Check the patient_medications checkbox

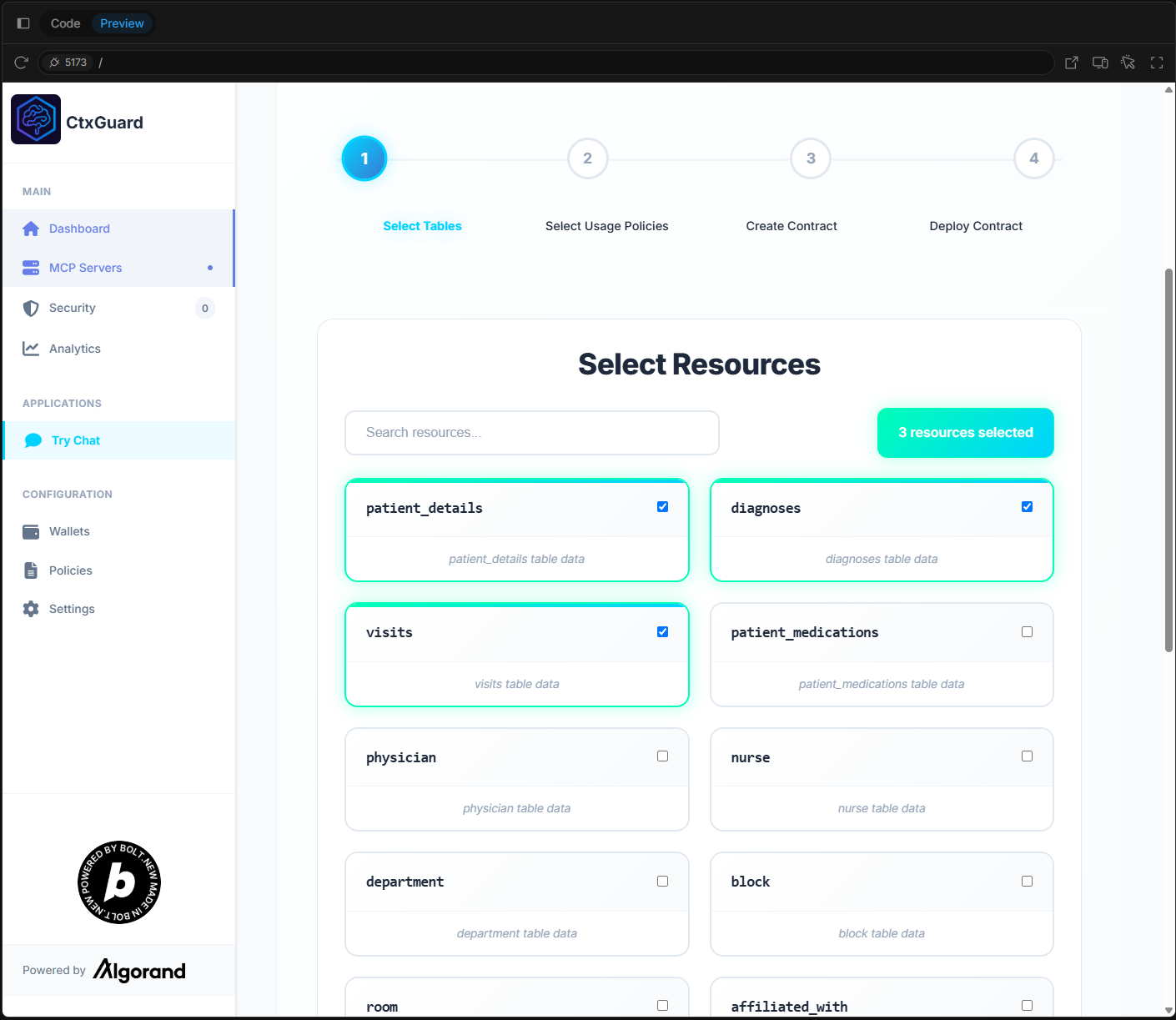tap(1027, 632)
